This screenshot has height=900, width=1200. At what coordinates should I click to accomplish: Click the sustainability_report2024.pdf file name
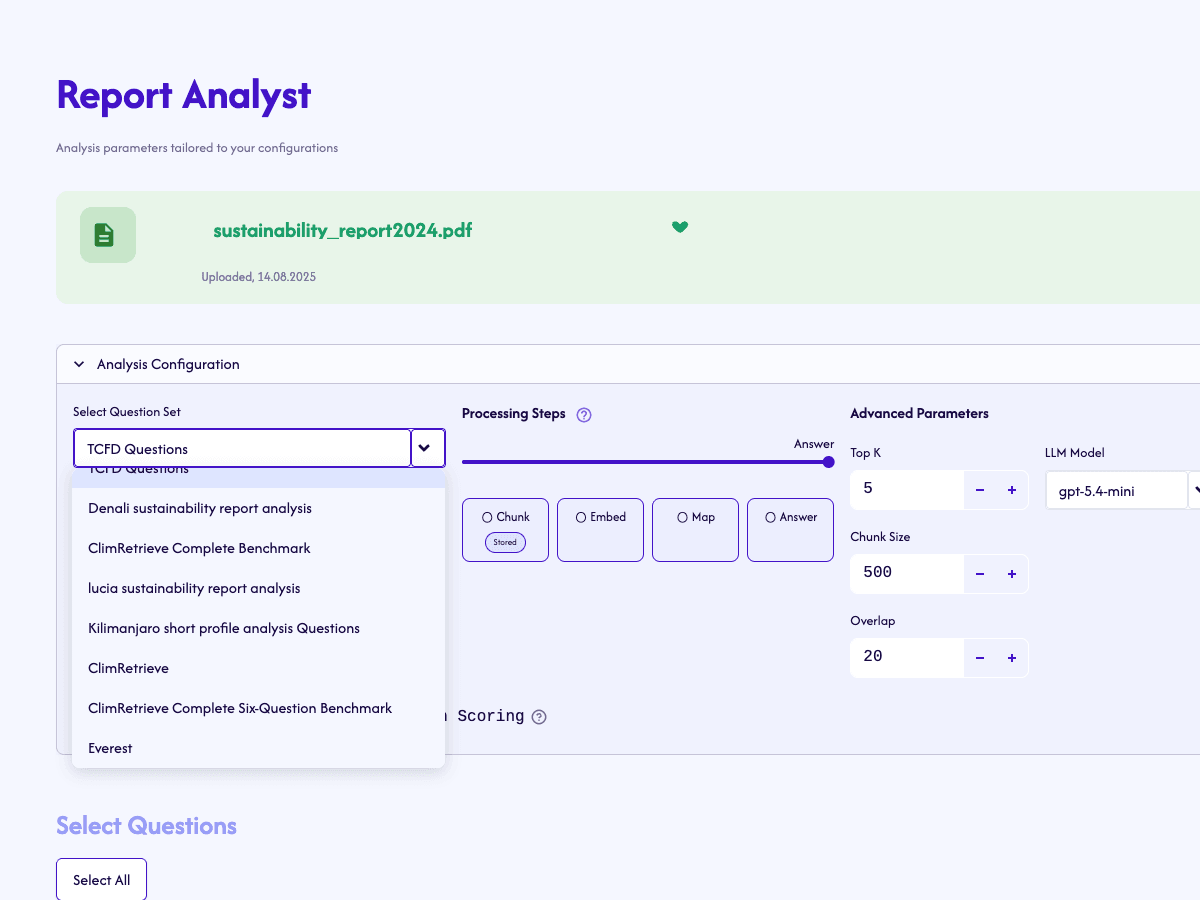(342, 231)
